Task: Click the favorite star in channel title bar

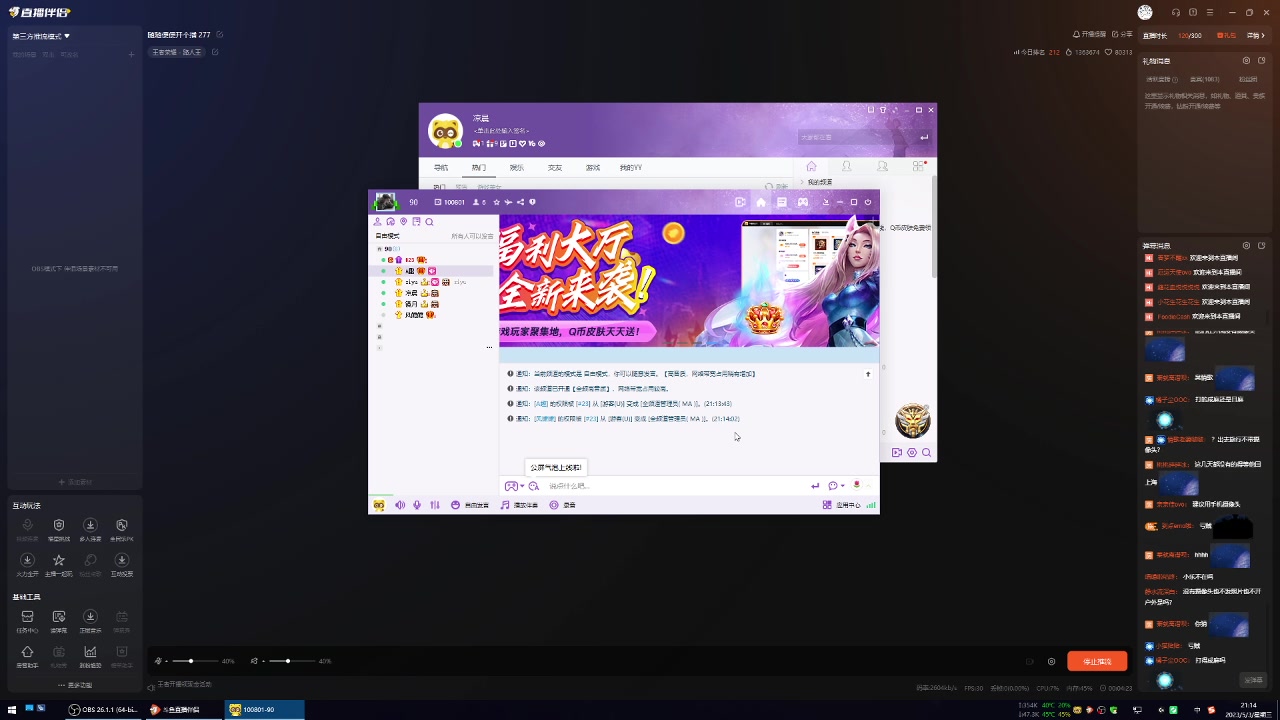Action: click(x=496, y=202)
